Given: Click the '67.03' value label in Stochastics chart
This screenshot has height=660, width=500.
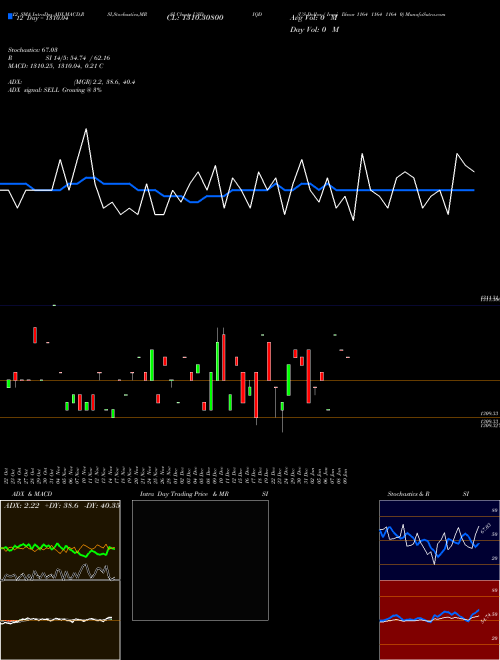Looking at the screenshot, I should (x=485, y=528).
